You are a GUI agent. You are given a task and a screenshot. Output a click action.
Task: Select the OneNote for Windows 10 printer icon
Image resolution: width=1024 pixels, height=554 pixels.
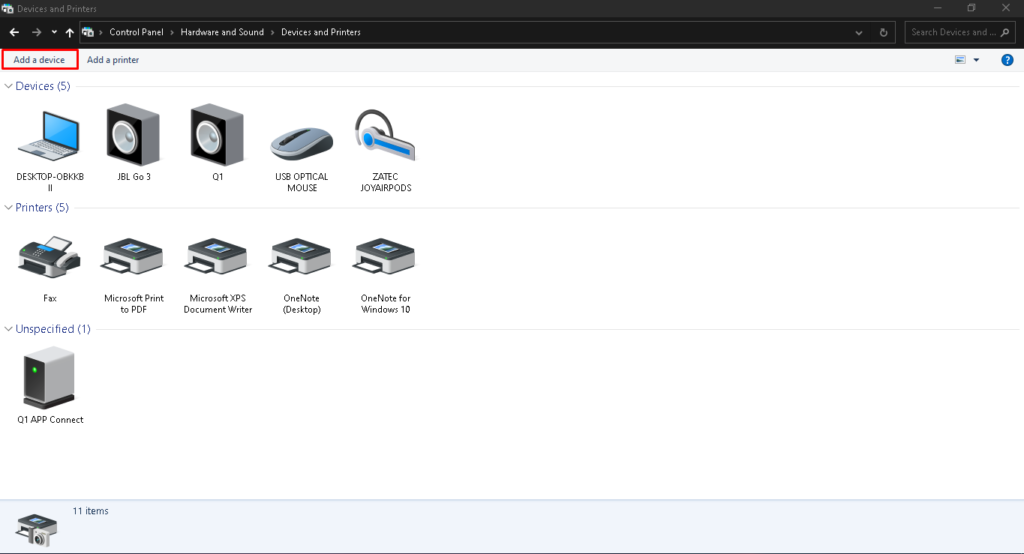385,257
